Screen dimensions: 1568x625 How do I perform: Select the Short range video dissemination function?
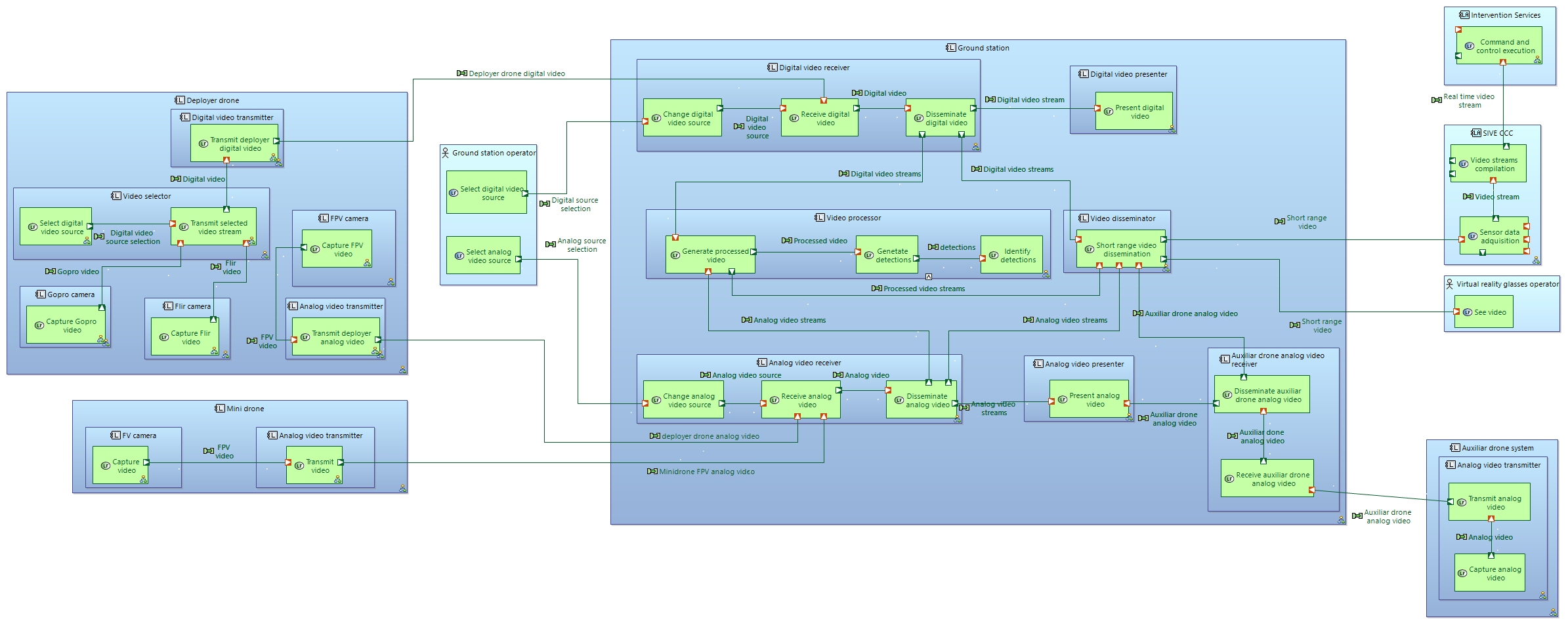coord(1121,249)
